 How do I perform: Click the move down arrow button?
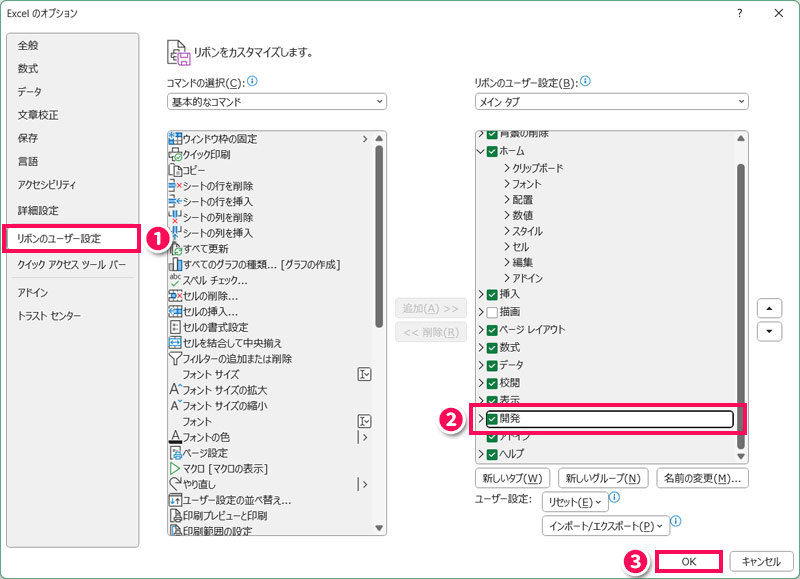pos(769,331)
